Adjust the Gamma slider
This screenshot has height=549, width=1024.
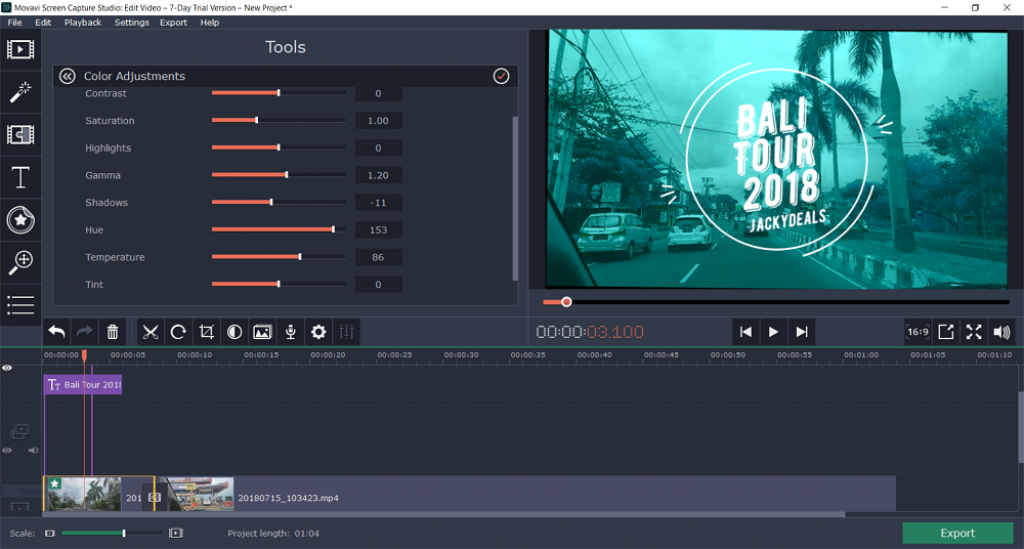coord(278,175)
